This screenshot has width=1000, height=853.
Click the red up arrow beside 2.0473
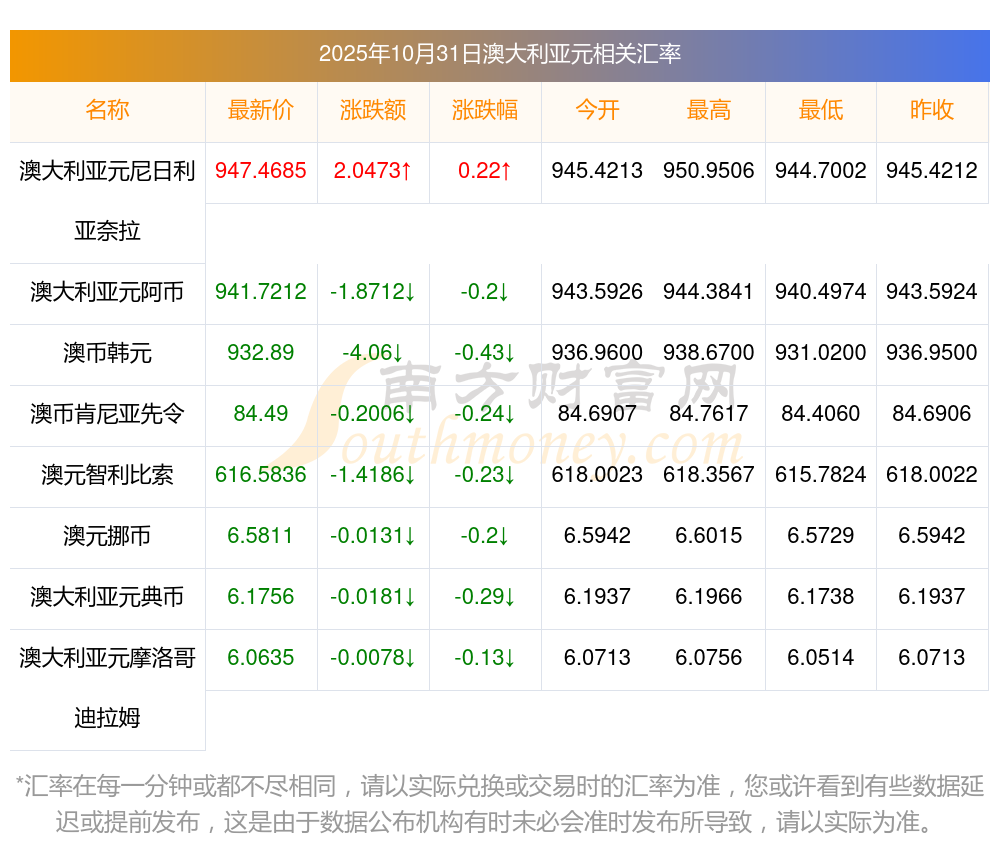click(x=406, y=171)
